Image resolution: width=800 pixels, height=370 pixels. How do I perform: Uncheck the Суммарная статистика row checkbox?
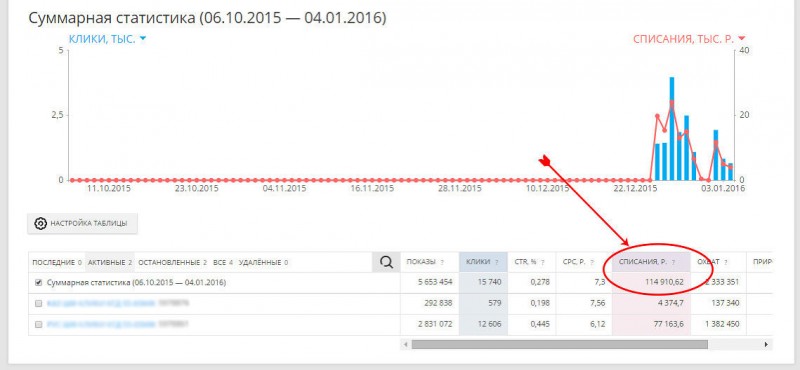[x=38, y=282]
